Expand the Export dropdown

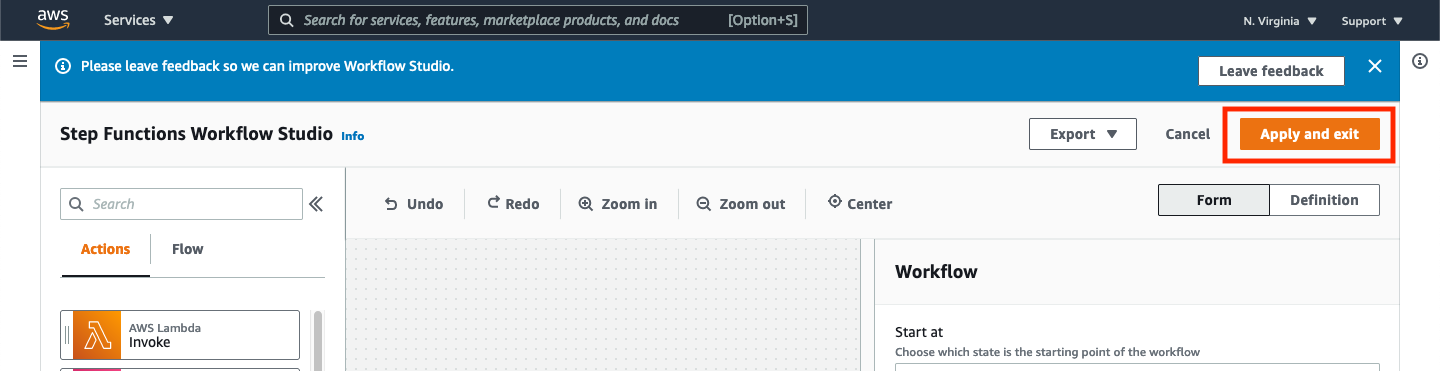(x=1083, y=134)
